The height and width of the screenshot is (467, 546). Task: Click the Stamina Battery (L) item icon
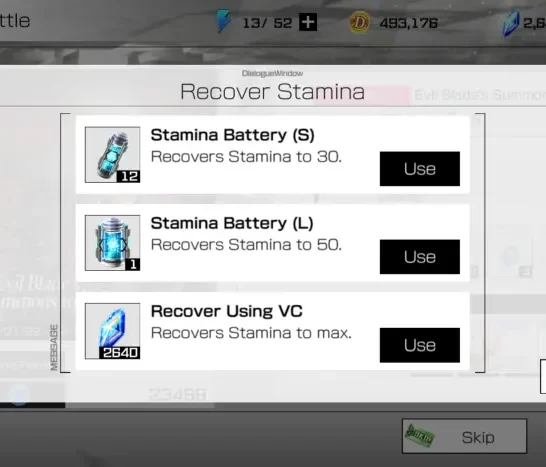[112, 243]
